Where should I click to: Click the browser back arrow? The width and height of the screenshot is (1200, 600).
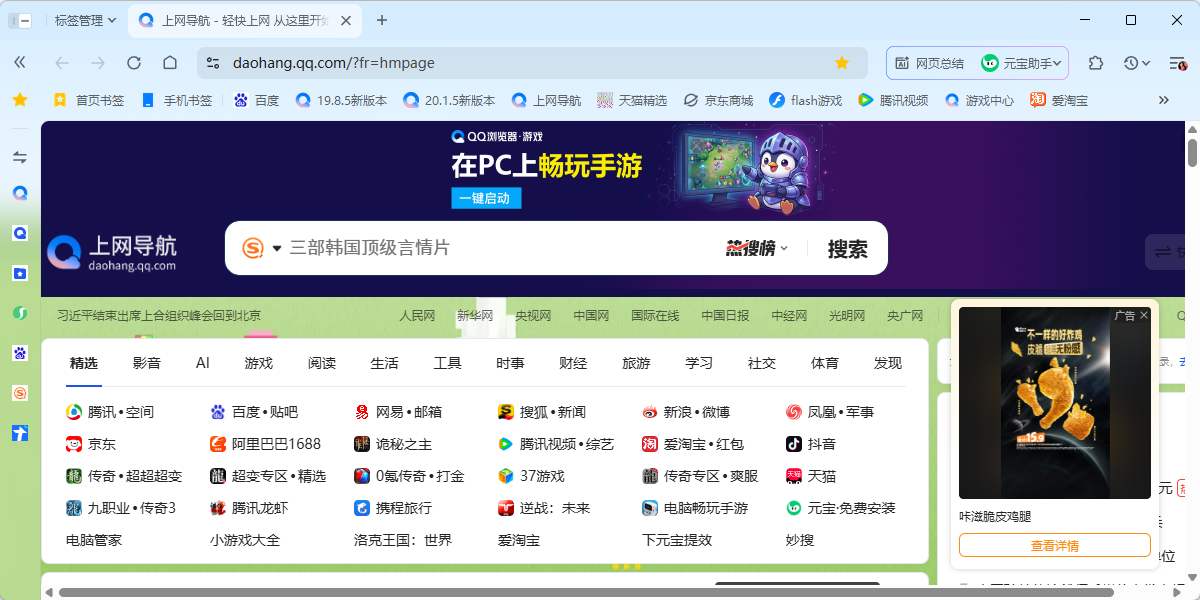click(x=62, y=63)
